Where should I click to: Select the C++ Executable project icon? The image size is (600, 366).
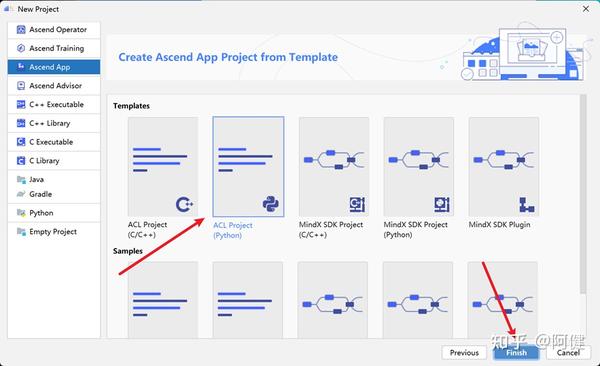(21, 105)
